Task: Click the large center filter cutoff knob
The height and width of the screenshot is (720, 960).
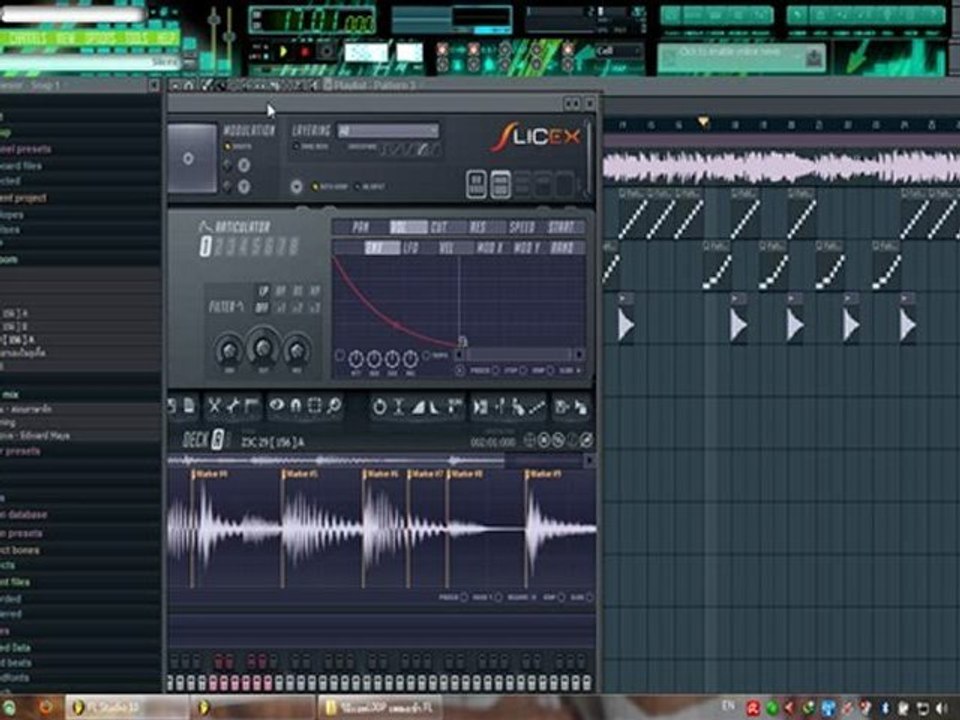Action: point(263,348)
